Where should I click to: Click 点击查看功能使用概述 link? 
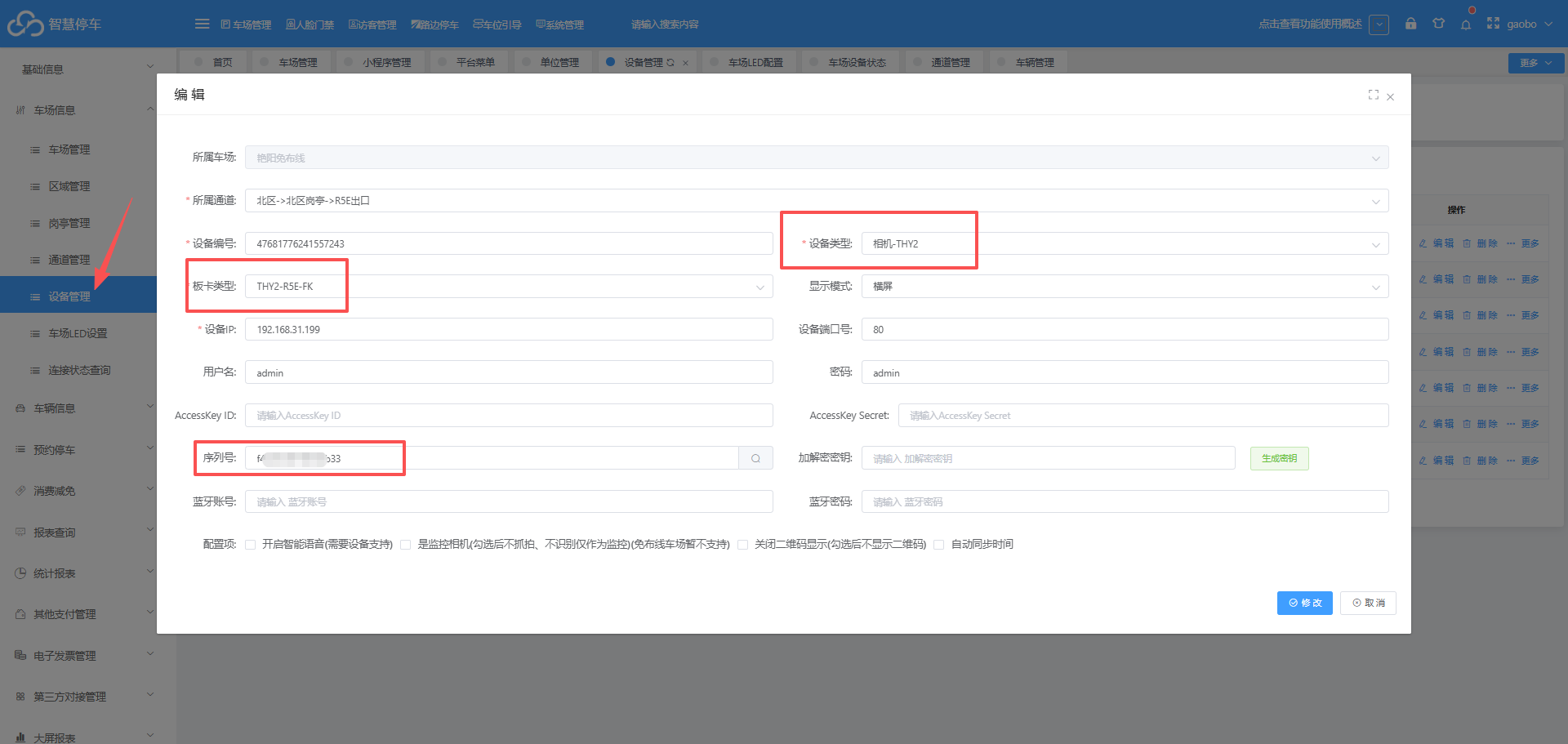(x=1310, y=25)
